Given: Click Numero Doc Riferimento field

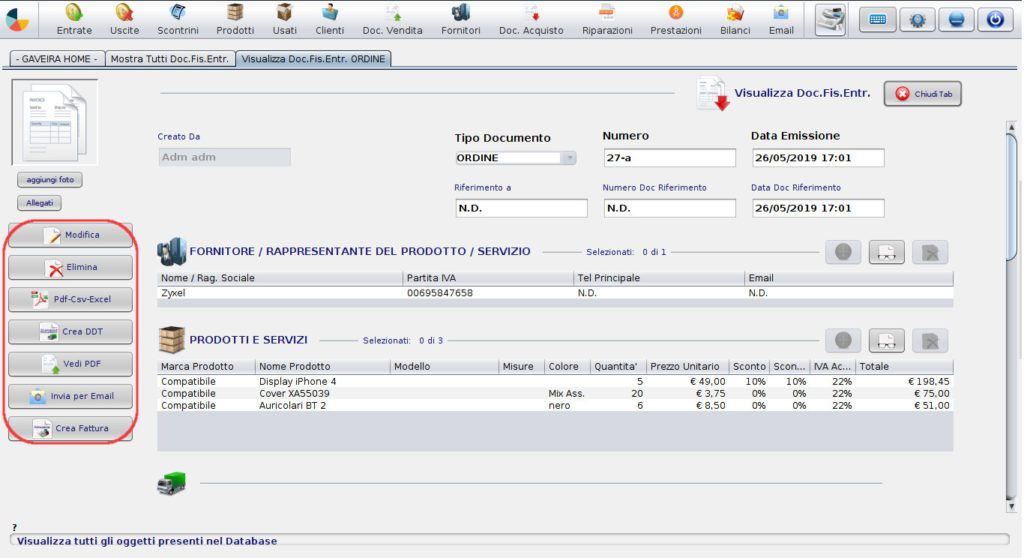Looking at the screenshot, I should [x=669, y=208].
